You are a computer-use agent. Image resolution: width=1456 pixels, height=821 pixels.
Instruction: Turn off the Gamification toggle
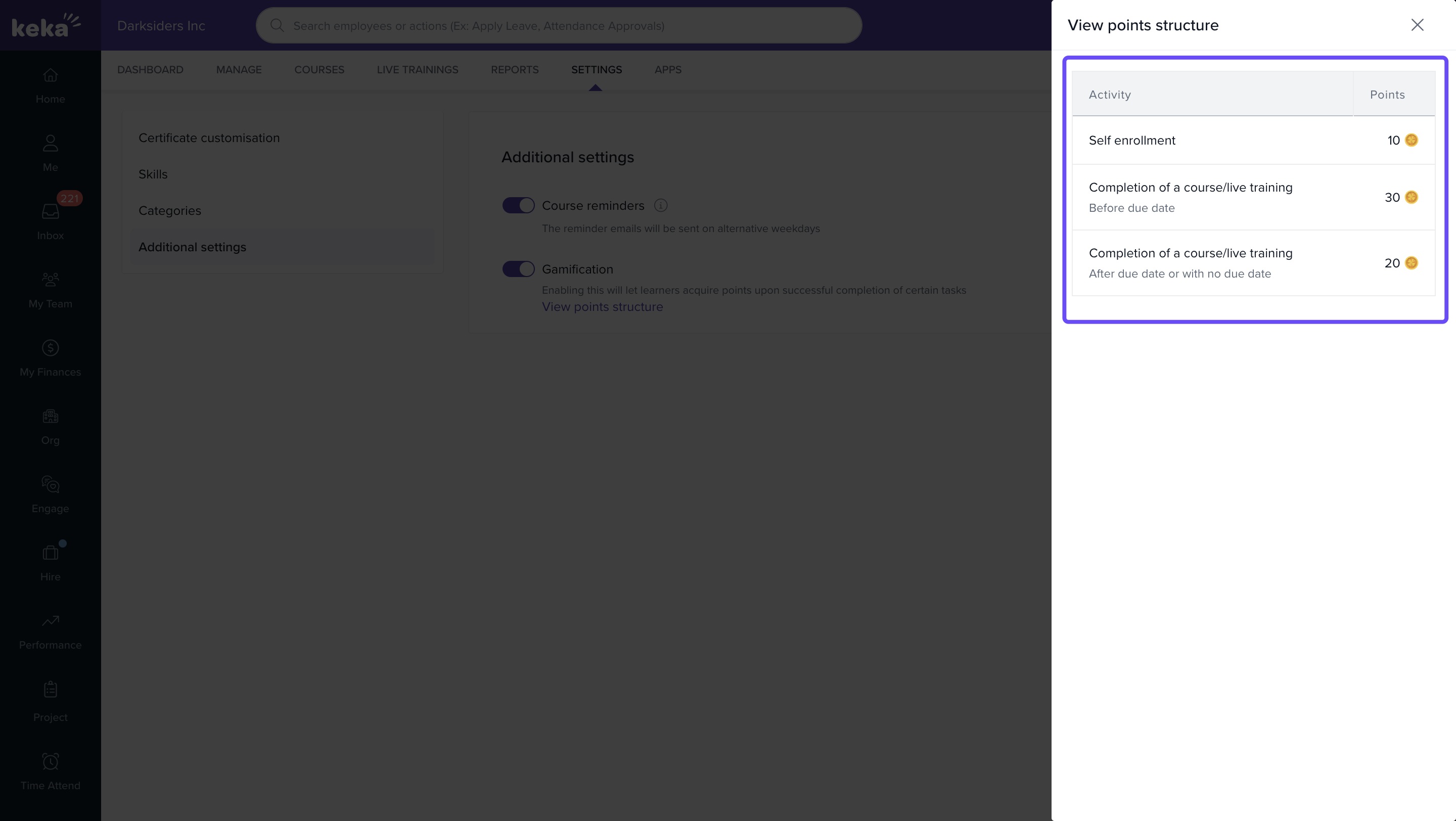click(518, 268)
